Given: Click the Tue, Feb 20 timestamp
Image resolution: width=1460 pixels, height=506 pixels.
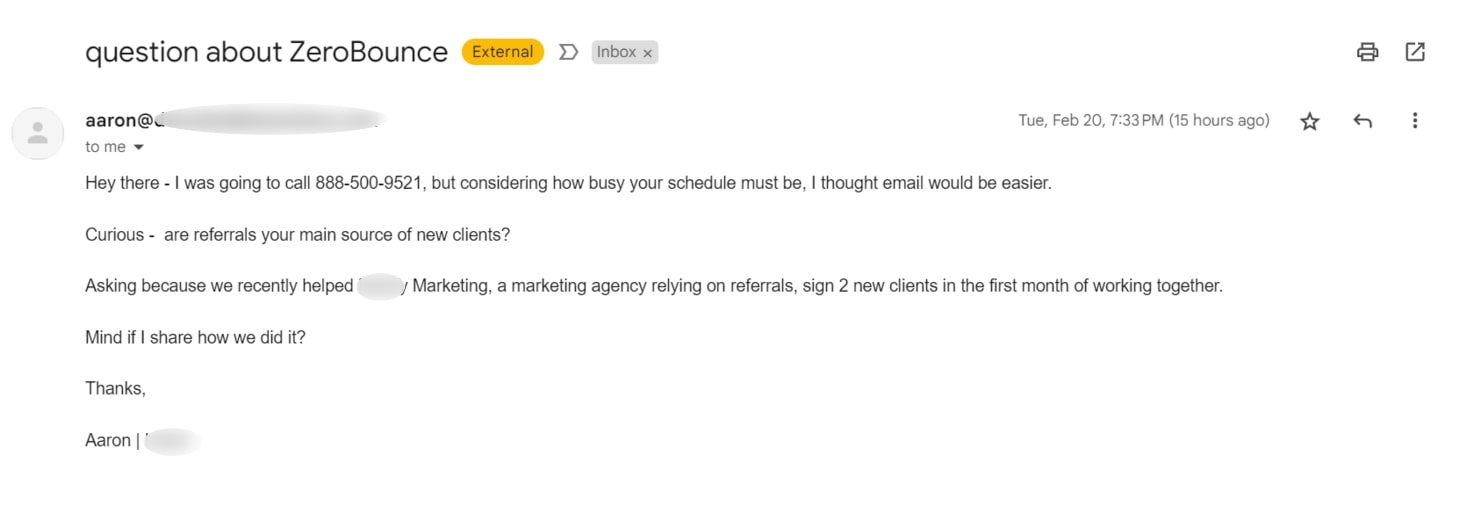Looking at the screenshot, I should [x=1143, y=121].
